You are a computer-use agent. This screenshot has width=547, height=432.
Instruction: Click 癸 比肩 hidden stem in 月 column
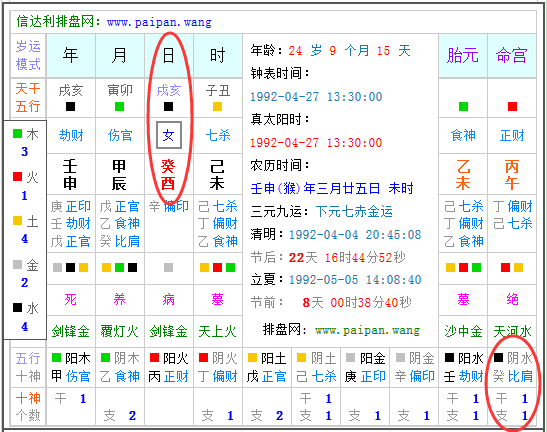(x=120, y=241)
